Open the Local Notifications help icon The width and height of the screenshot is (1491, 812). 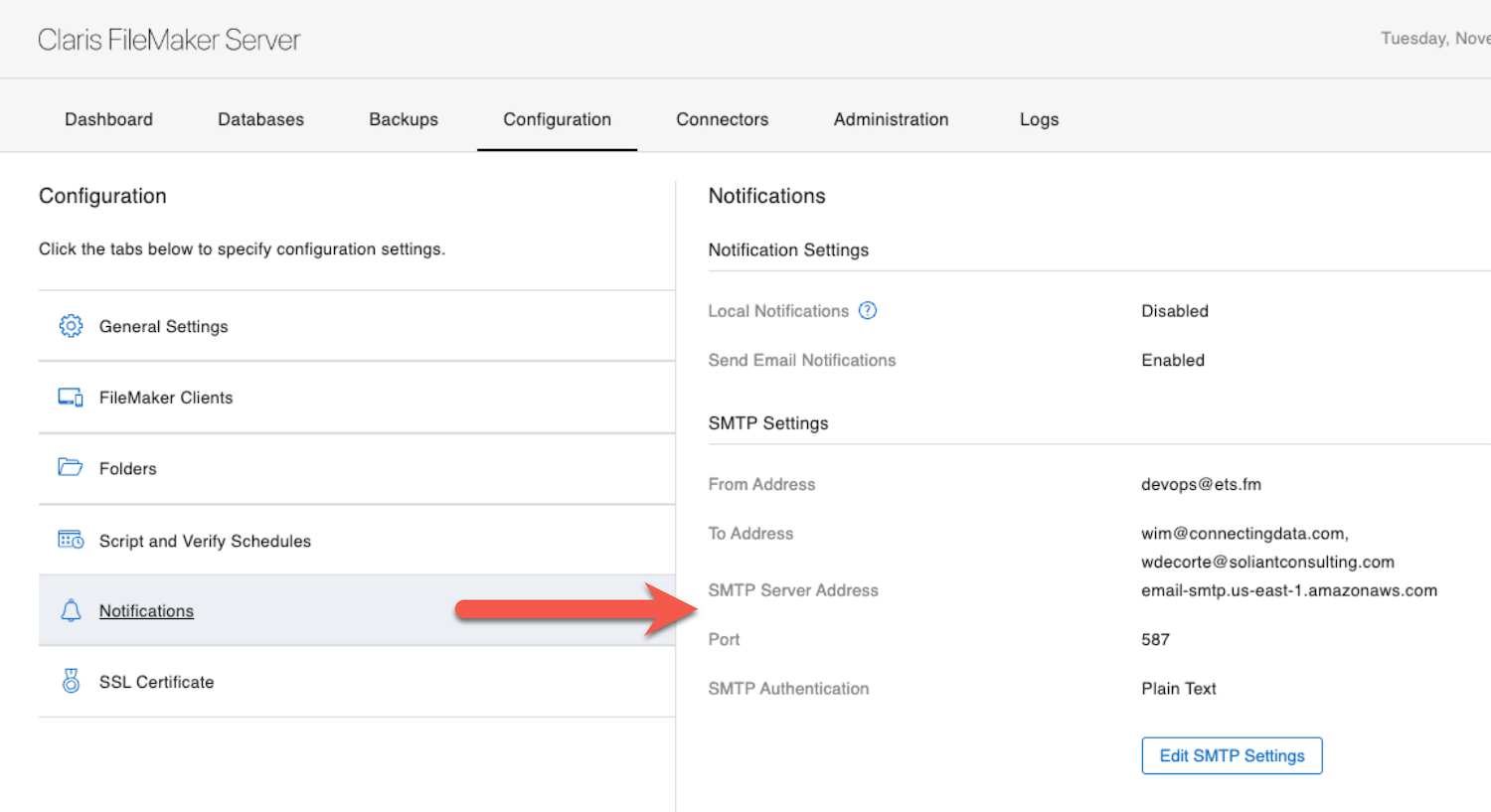coord(868,310)
